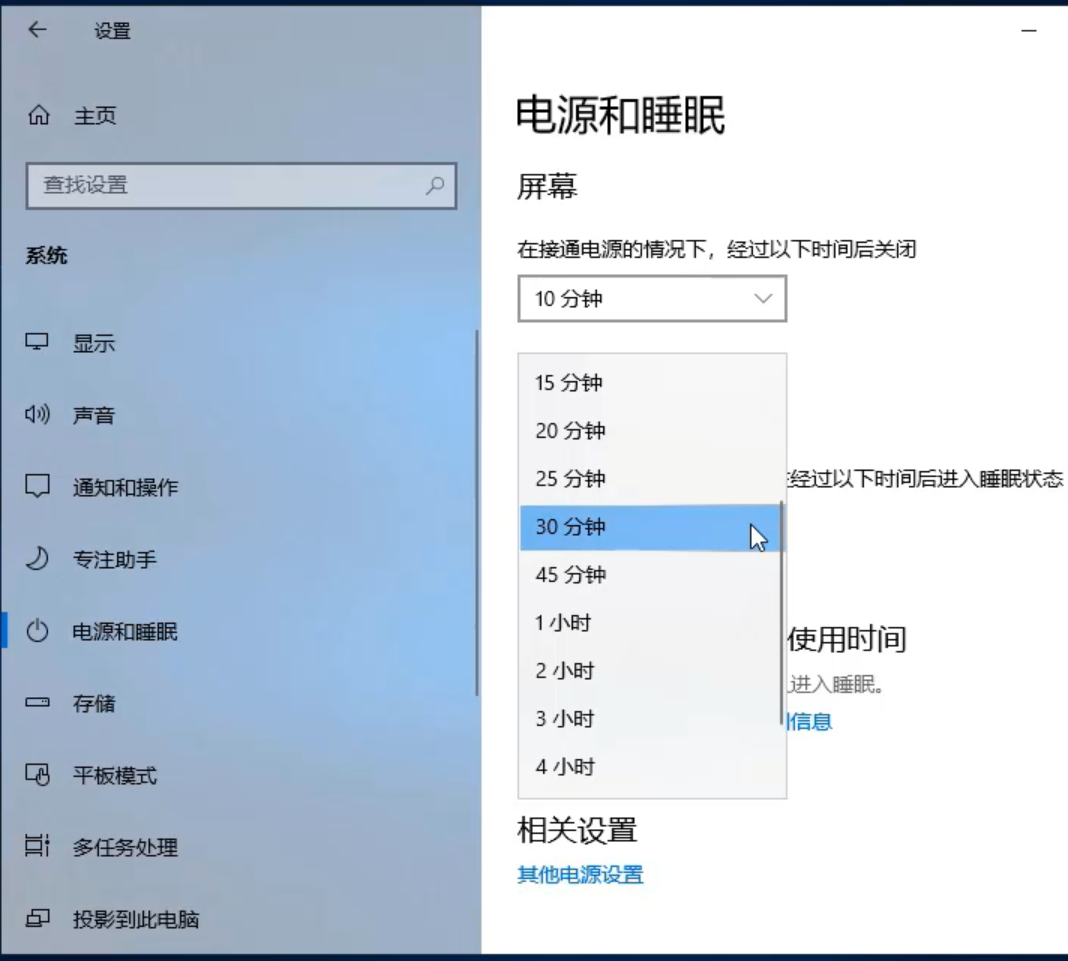The height and width of the screenshot is (961, 1068).
Task: Click the 电源和睡眠 power icon
Action: 37,631
